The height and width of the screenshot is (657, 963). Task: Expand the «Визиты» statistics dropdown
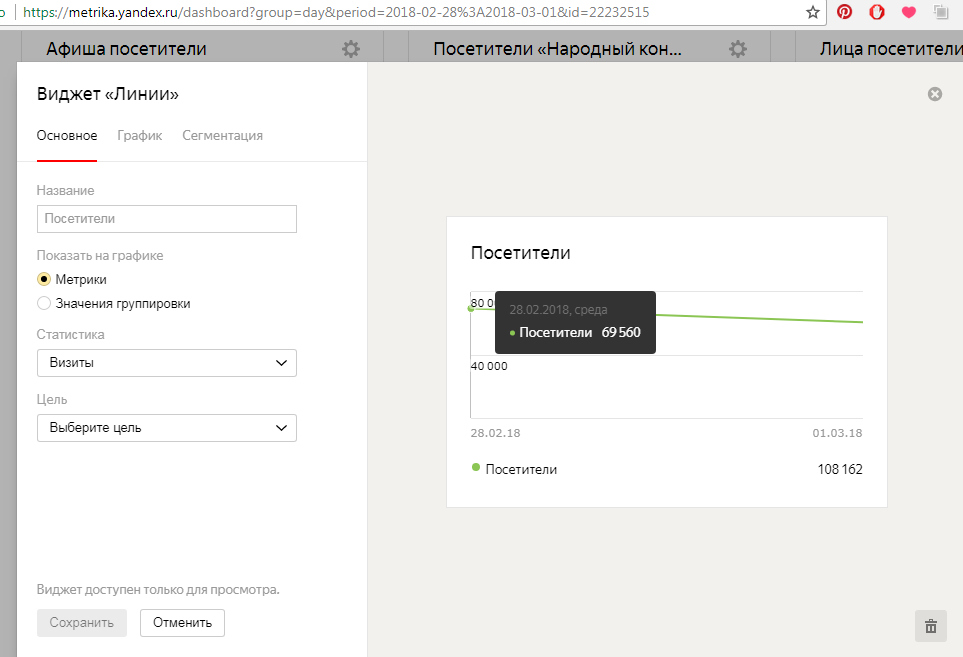(x=167, y=363)
